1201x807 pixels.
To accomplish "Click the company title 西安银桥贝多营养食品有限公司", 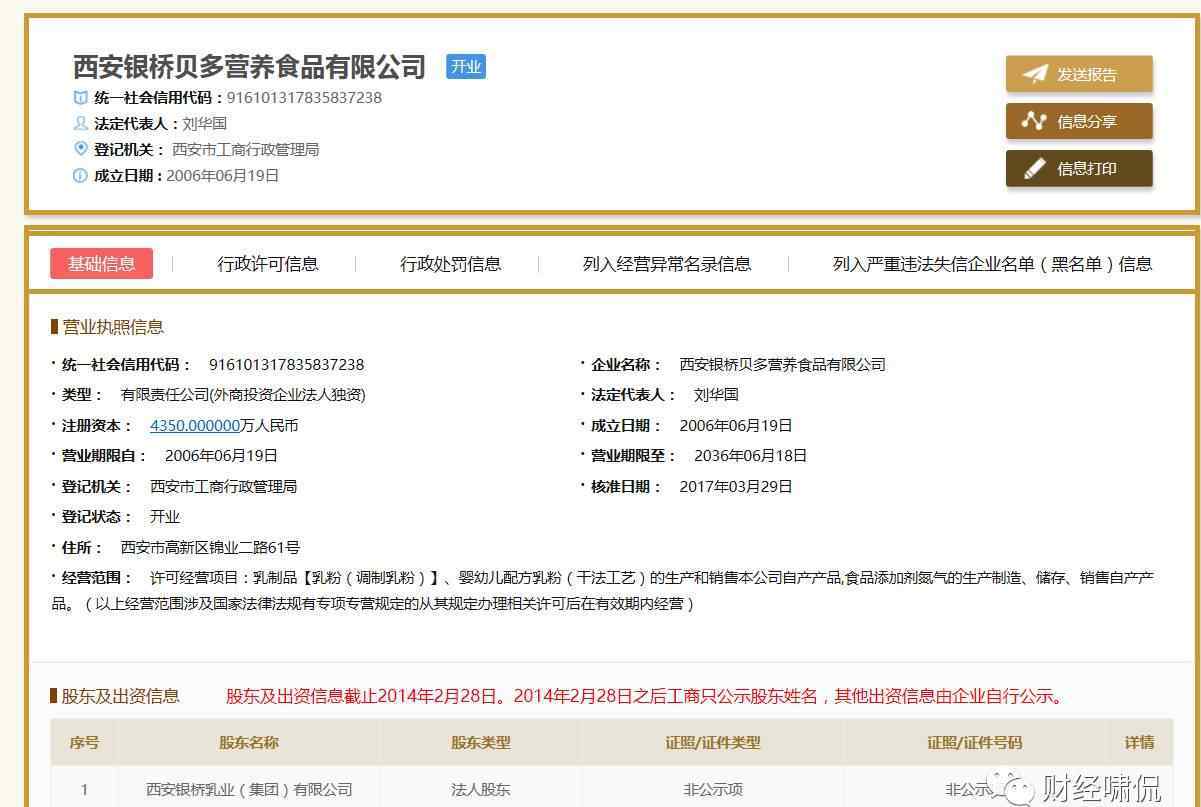I will click(x=250, y=67).
